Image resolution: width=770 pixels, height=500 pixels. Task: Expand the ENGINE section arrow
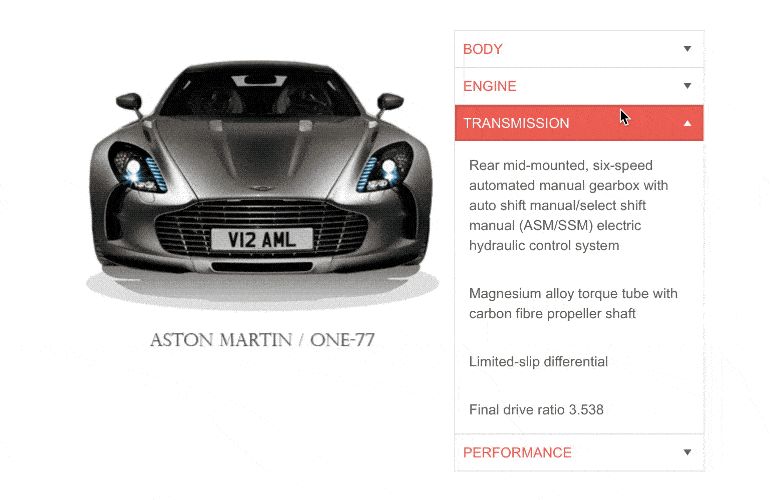pos(687,86)
